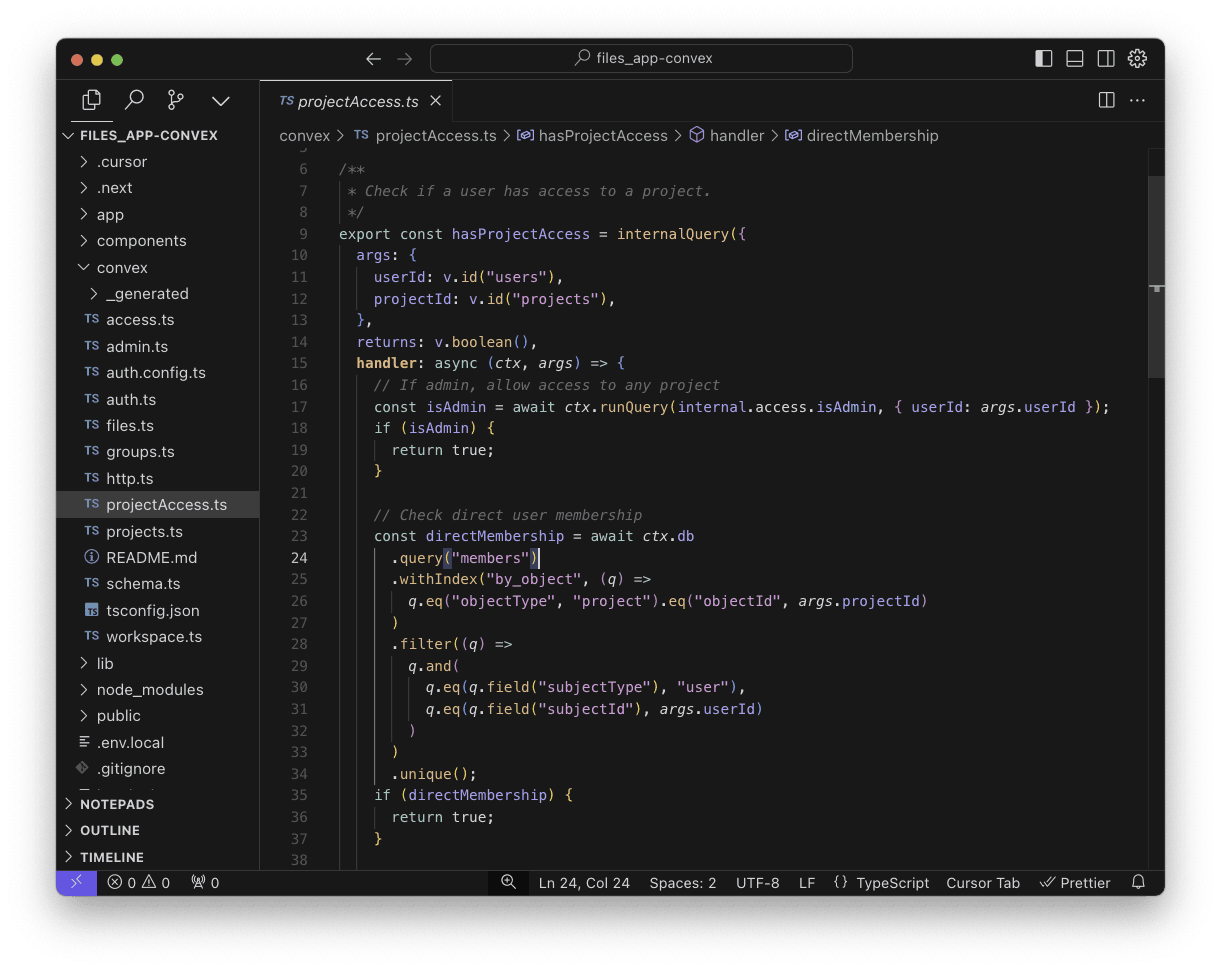The width and height of the screenshot is (1221, 970).
Task: Click the zoom magnifier in status bar
Action: [x=508, y=882]
